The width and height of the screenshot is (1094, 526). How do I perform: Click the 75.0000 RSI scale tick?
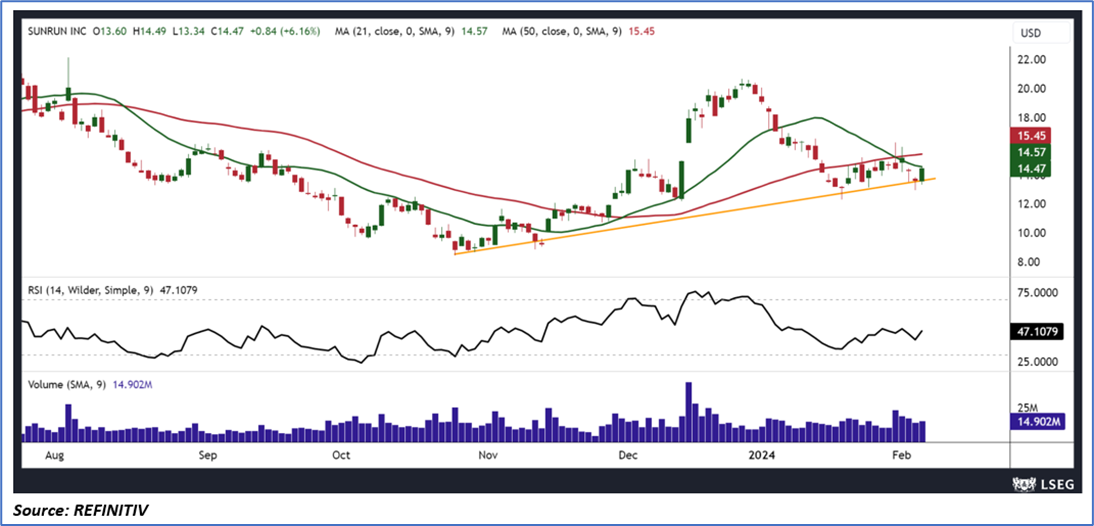[x=1039, y=293]
